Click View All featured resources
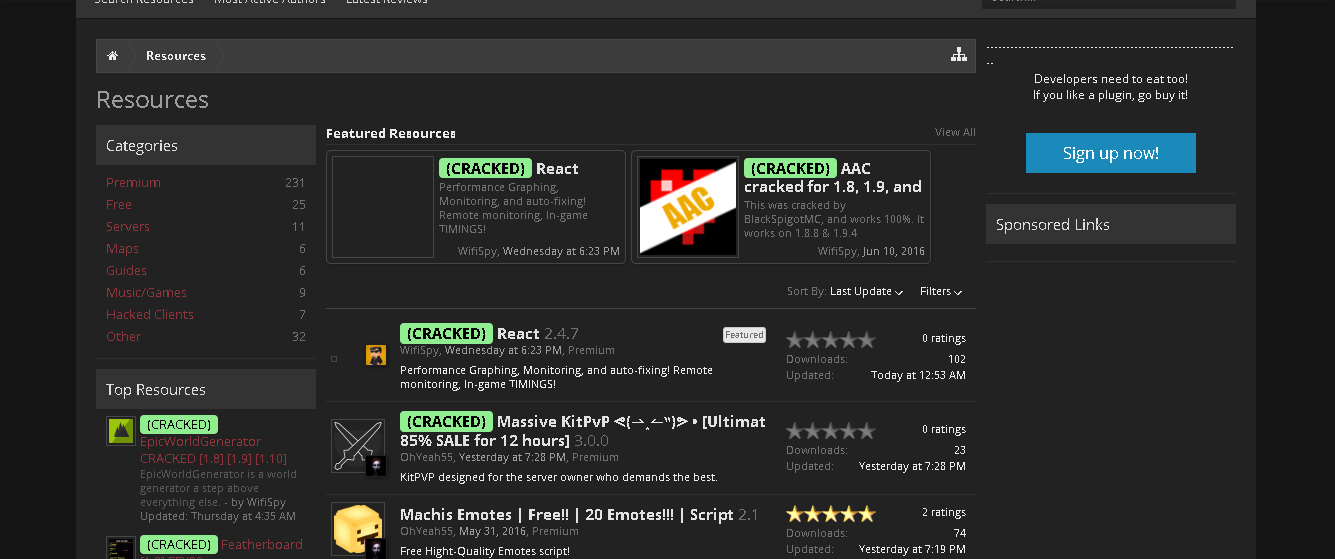Viewport: 1335px width, 559px height. (x=955, y=132)
